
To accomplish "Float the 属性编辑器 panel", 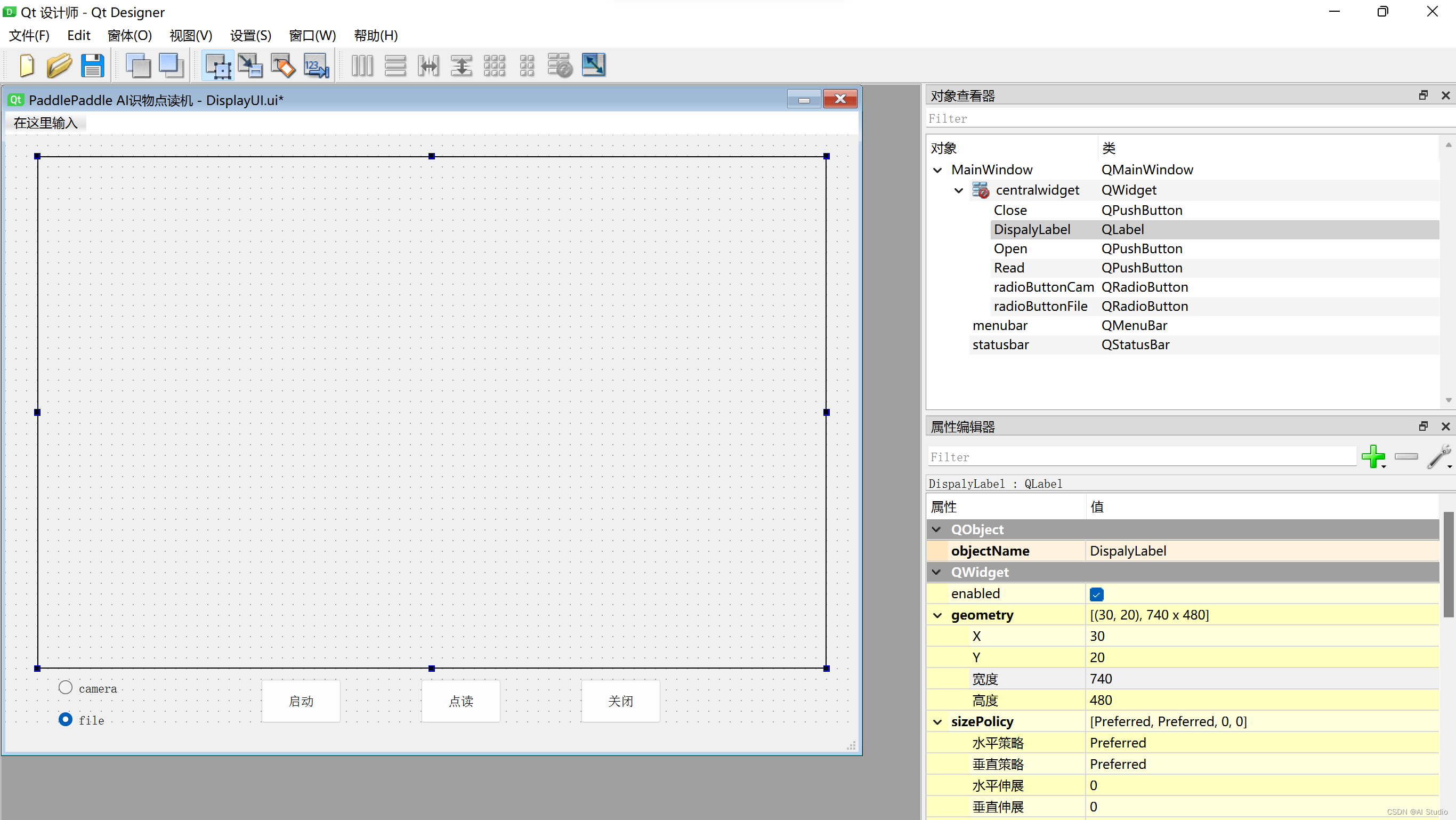I will [1423, 427].
